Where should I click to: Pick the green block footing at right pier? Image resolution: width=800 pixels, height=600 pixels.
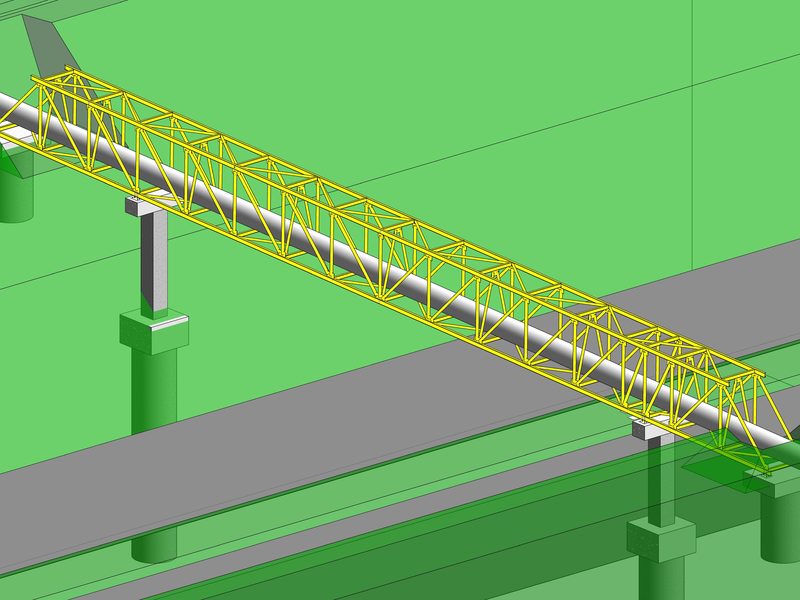tap(661, 540)
